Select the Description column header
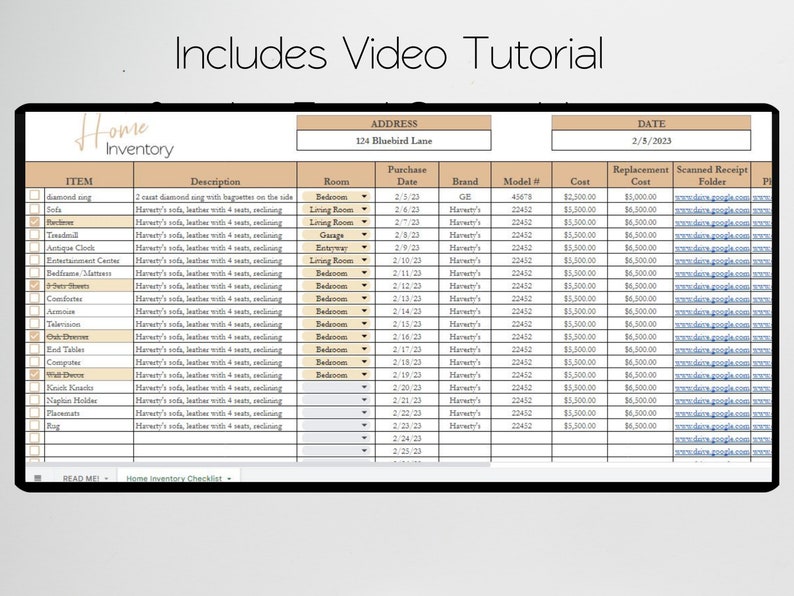 coord(215,175)
